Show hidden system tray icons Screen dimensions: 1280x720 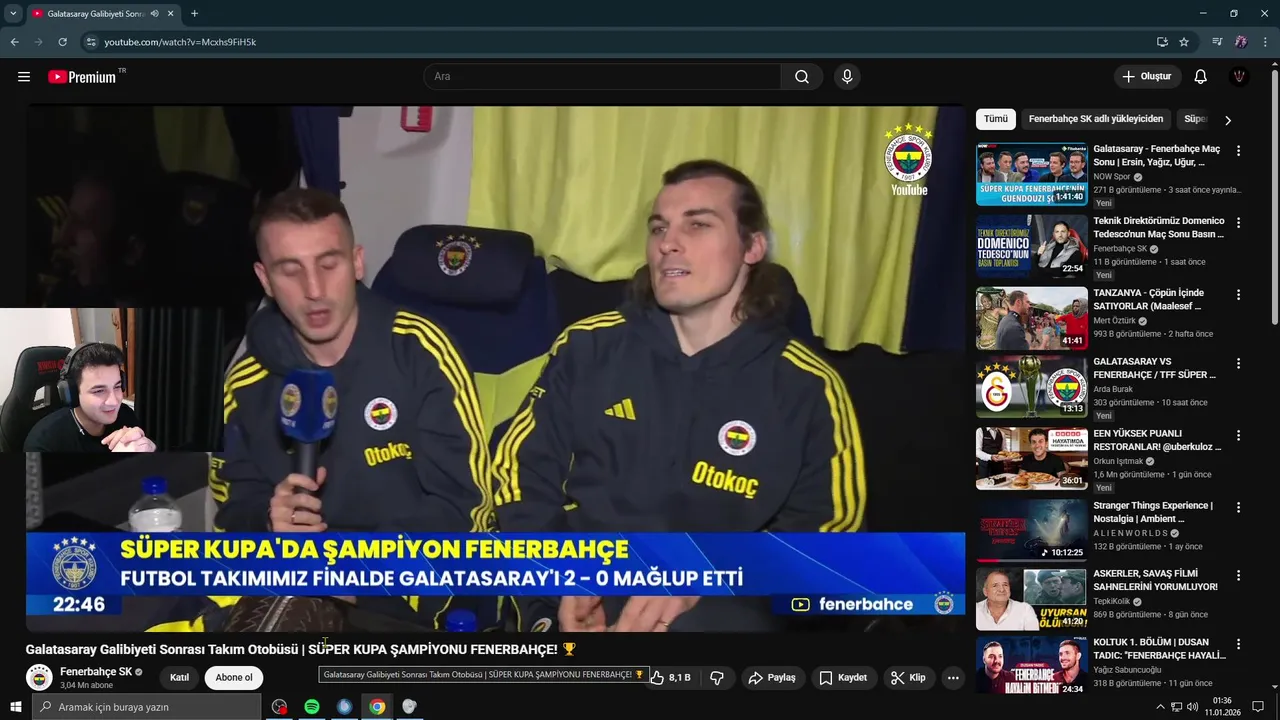(1160, 707)
